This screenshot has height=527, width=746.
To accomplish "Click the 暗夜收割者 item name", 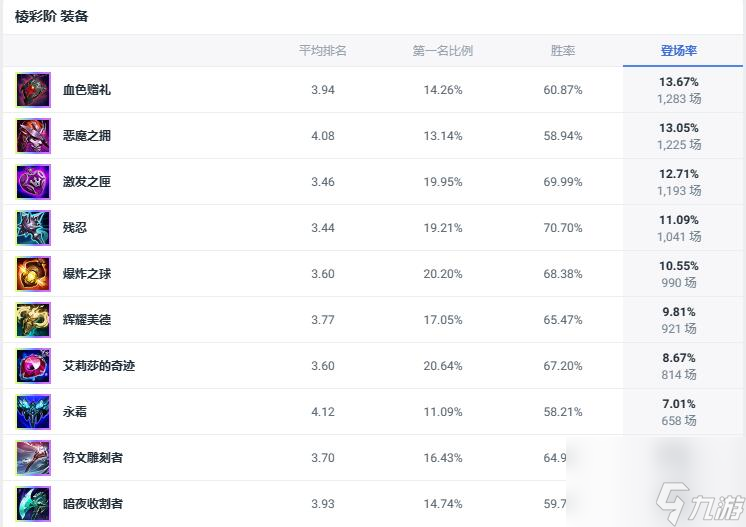I will pyautogui.click(x=93, y=504).
